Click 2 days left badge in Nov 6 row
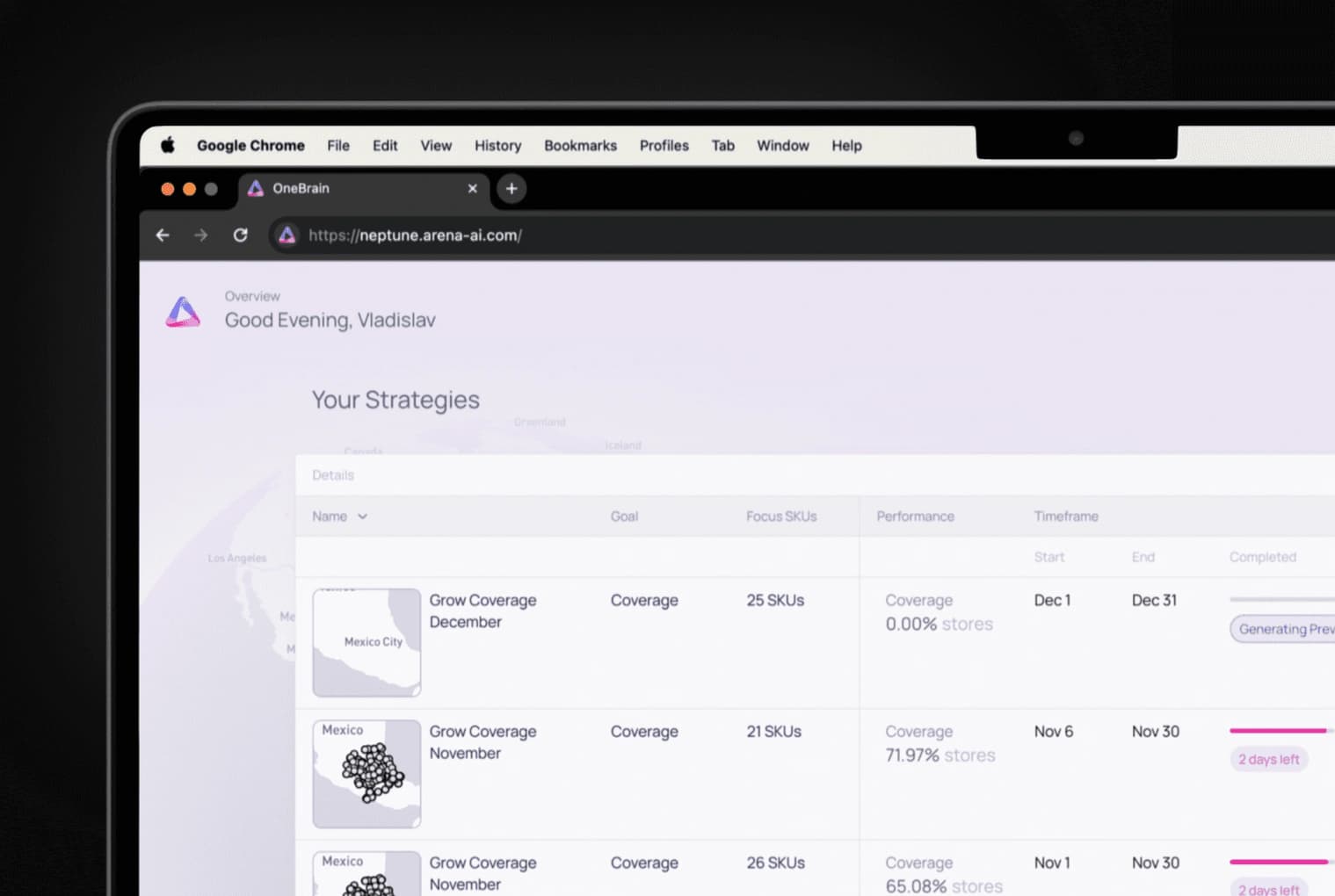Screen dimensions: 1335x896 [x=1268, y=759]
